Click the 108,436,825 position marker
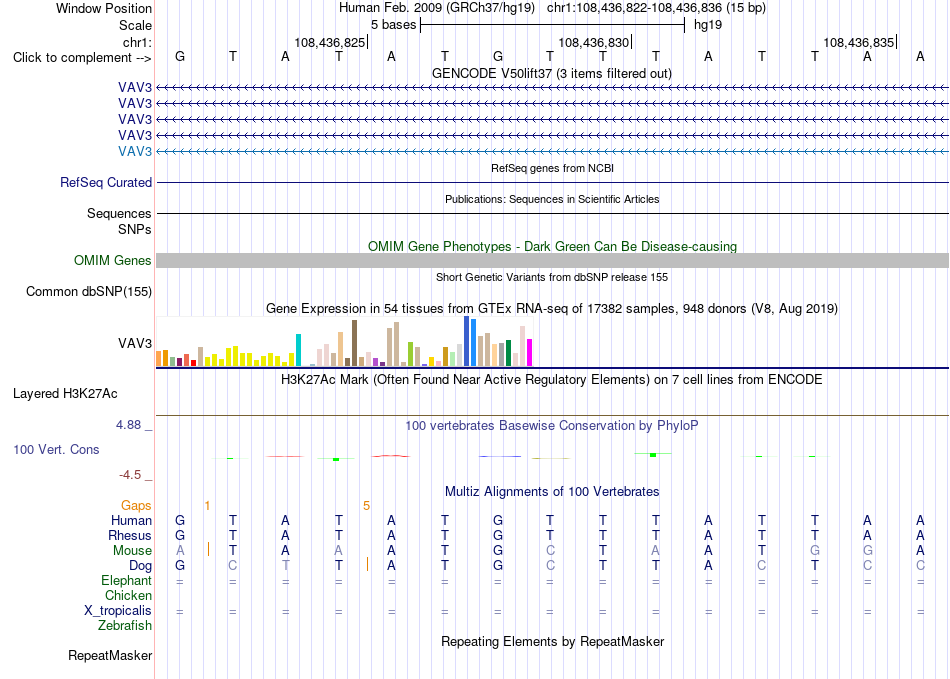This screenshot has height=679, width=950. pos(330,42)
